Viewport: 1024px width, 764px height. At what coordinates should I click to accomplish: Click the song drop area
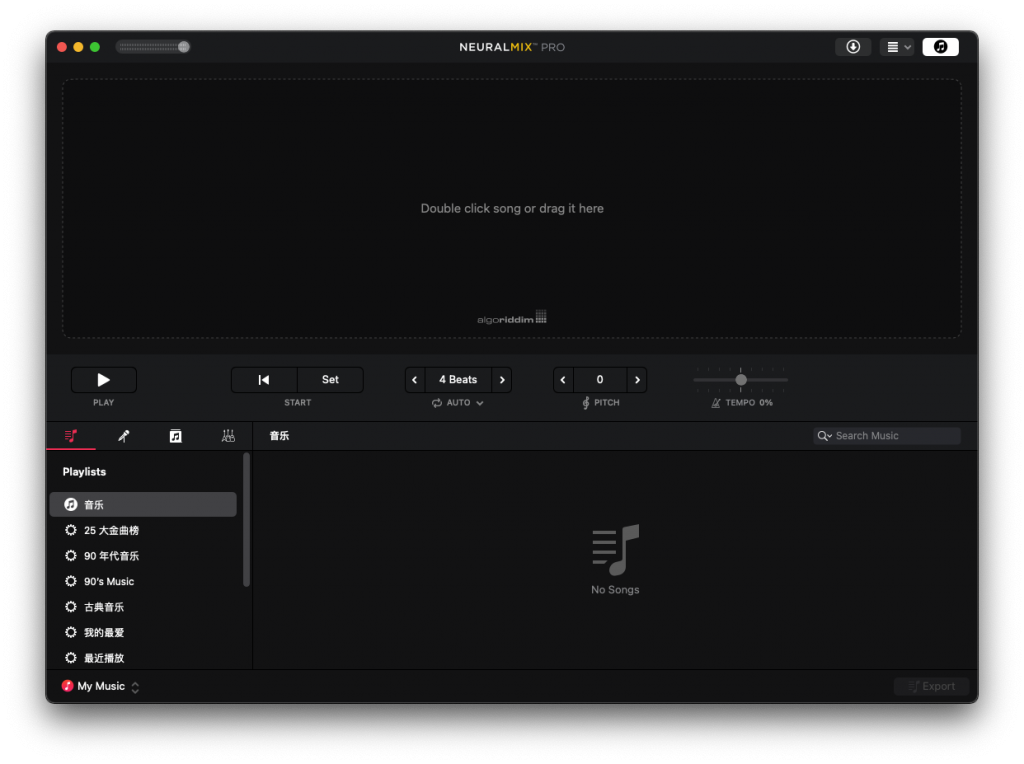point(511,208)
